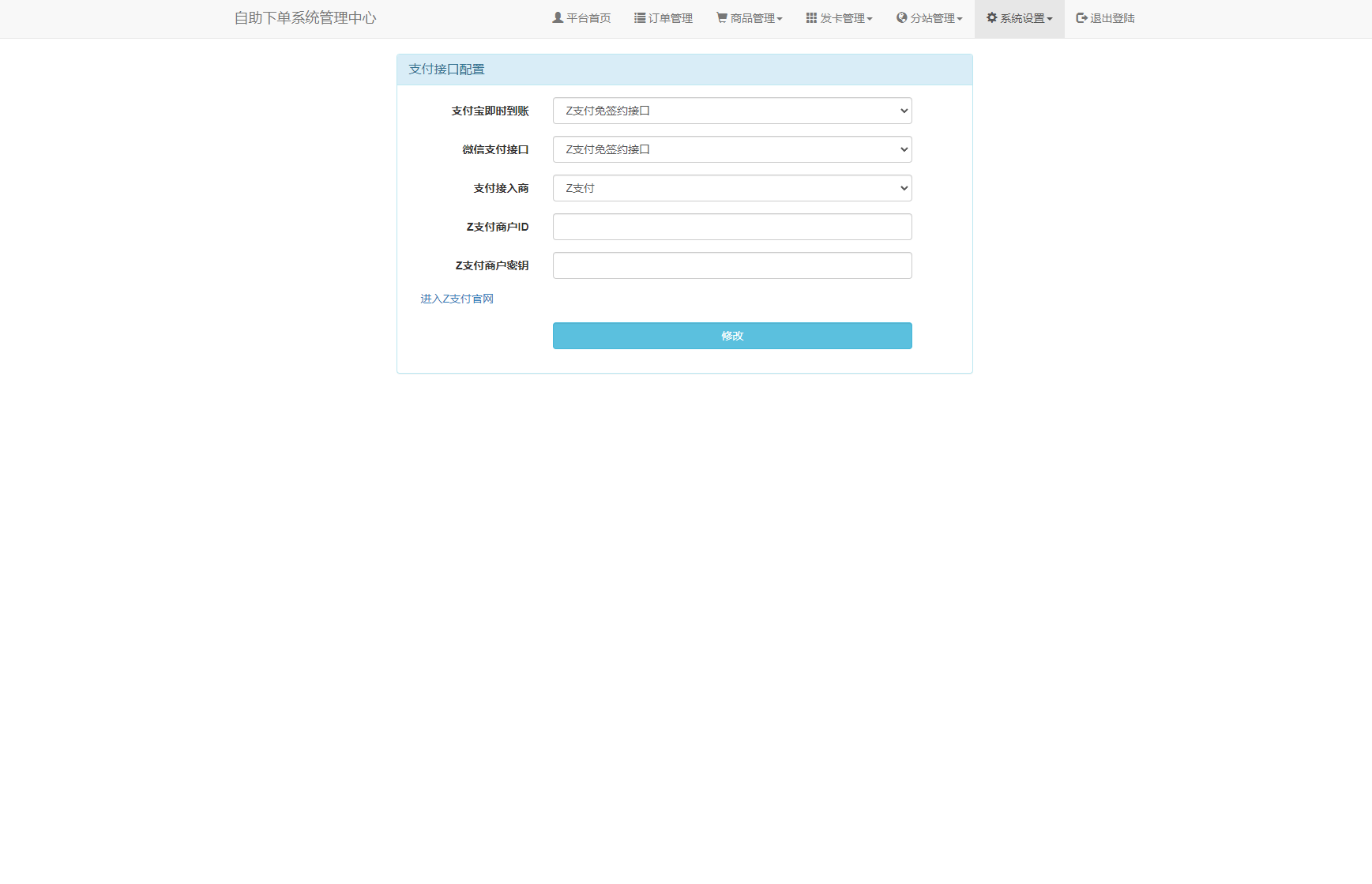Open the 系统设置 dropdown menu
Viewport: 1372px width, 884px height.
(1019, 18)
